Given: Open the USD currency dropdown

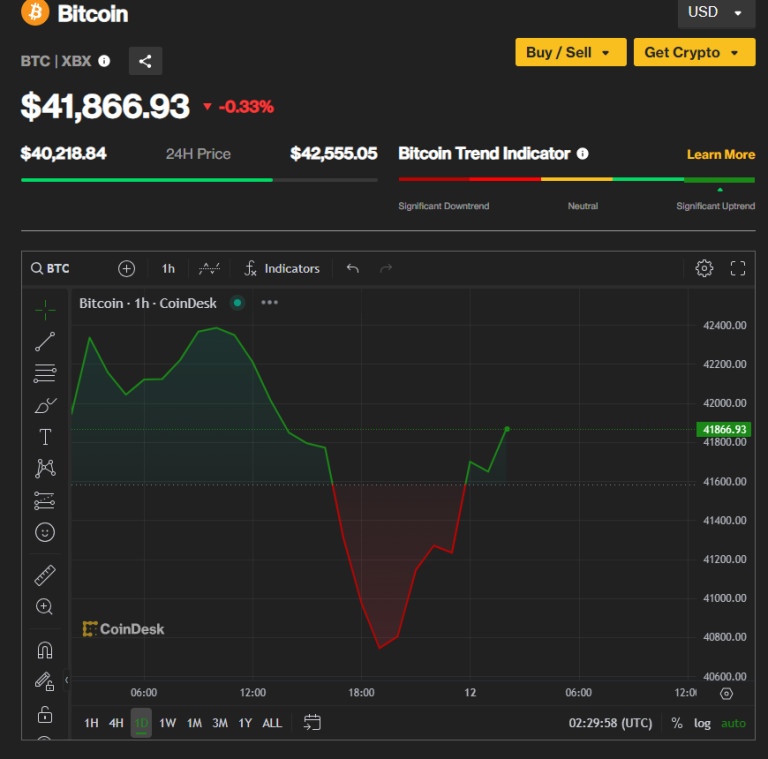Looking at the screenshot, I should pos(715,12).
